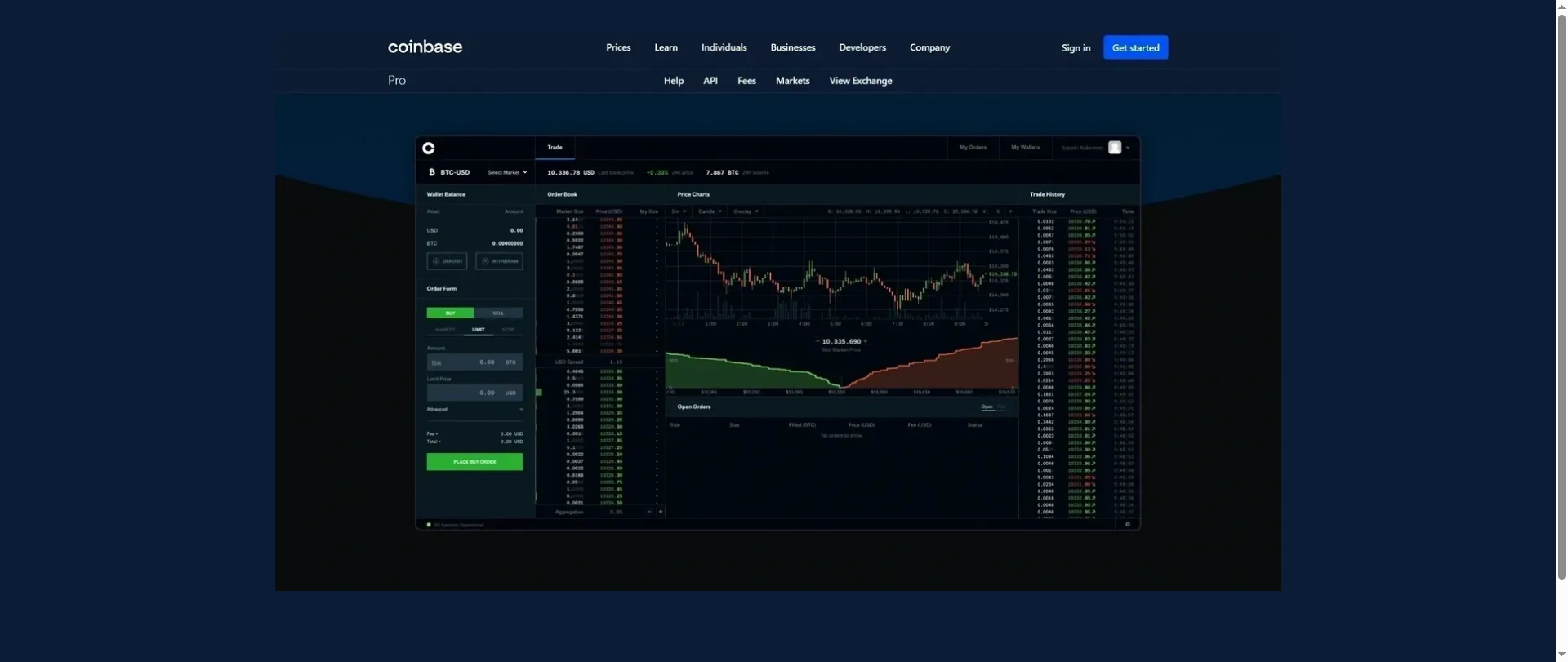Open the Candle chart type dropdown
The width and height of the screenshot is (1568, 662).
[x=710, y=211]
